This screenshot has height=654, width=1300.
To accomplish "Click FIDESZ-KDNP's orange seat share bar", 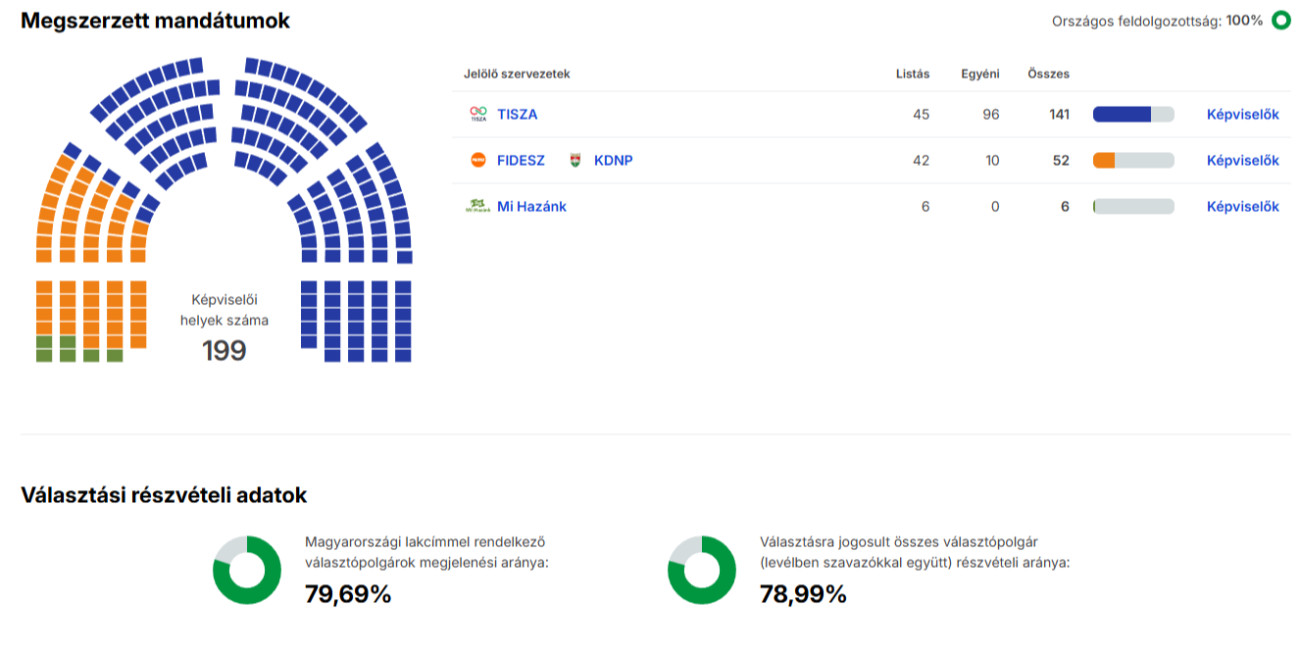I will tap(1104, 160).
